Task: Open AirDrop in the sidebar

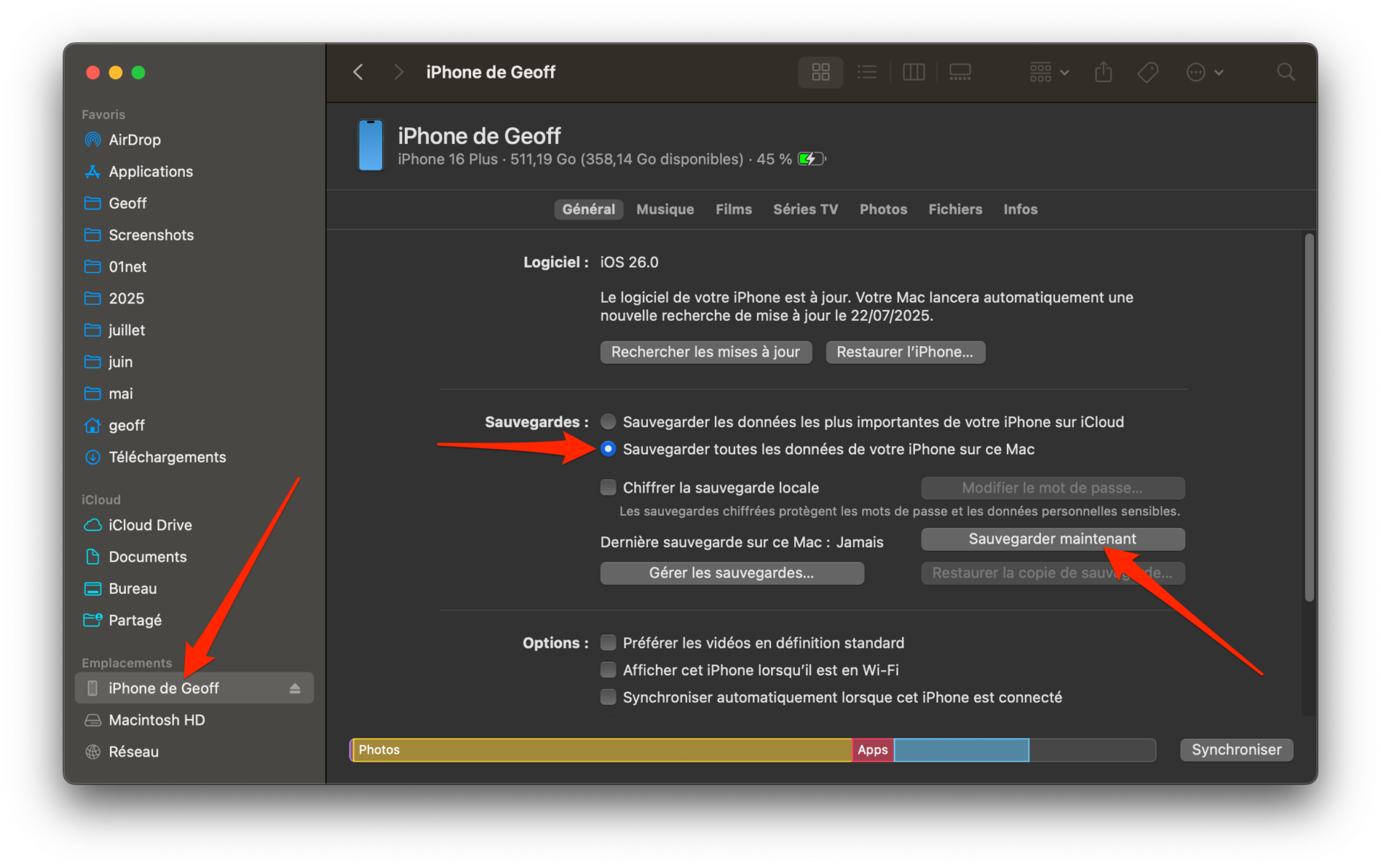Action: (194, 140)
